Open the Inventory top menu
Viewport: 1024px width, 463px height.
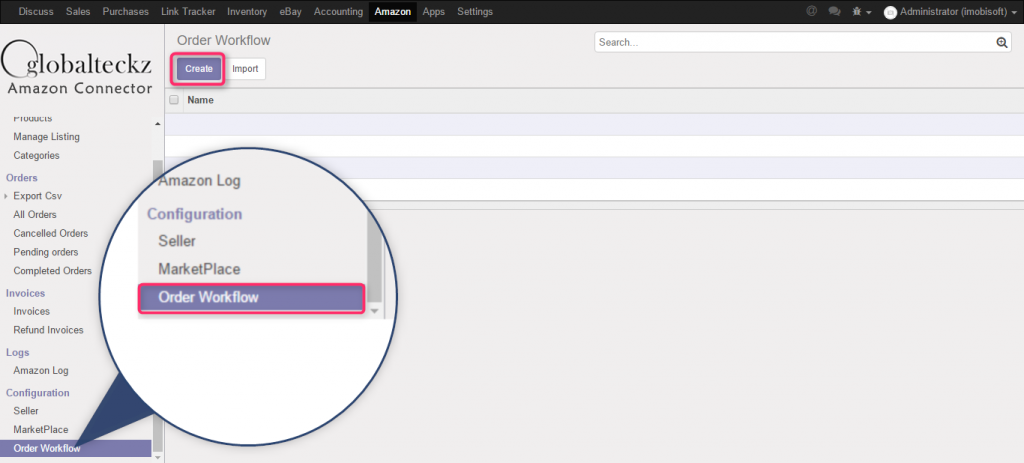click(x=246, y=11)
